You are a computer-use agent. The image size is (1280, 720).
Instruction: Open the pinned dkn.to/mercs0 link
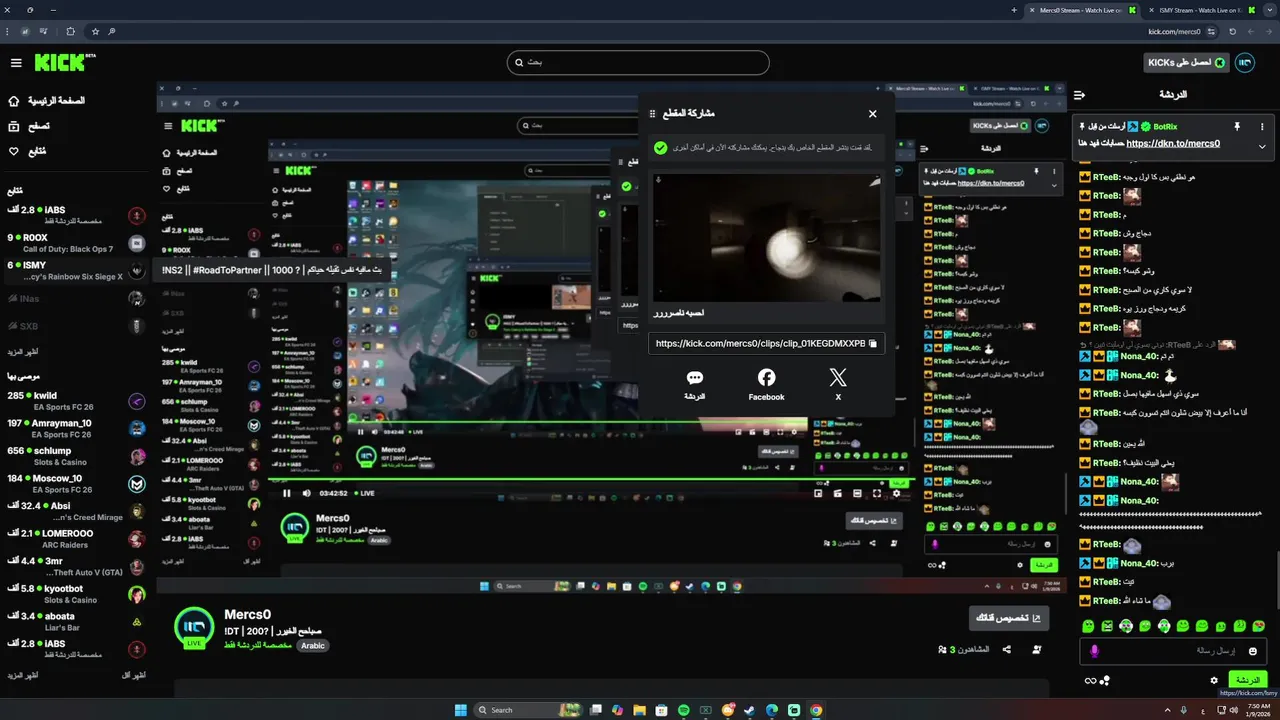click(x=1173, y=143)
